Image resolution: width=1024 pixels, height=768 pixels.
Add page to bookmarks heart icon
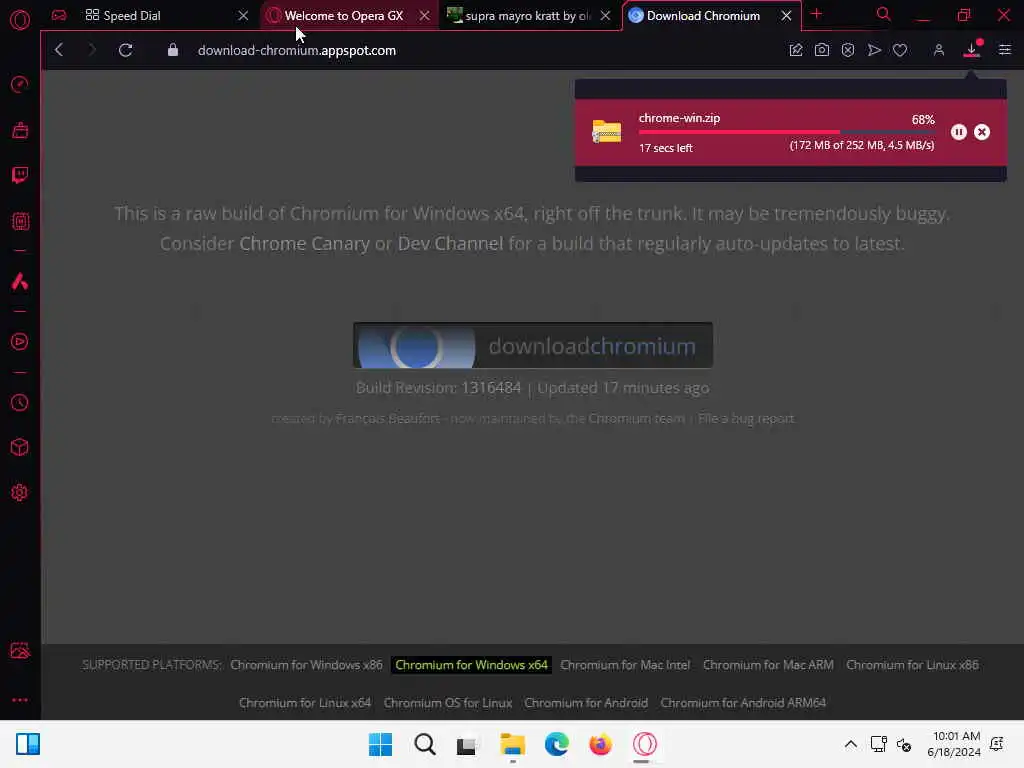[x=900, y=50]
